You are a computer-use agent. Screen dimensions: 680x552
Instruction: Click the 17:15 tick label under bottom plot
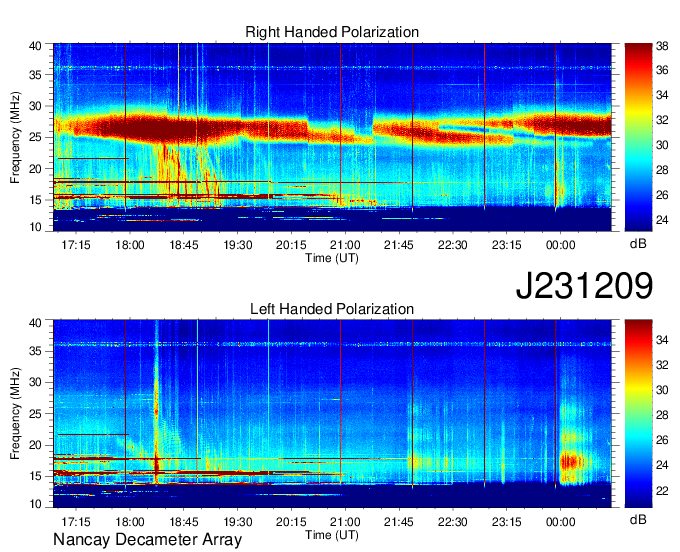click(76, 522)
